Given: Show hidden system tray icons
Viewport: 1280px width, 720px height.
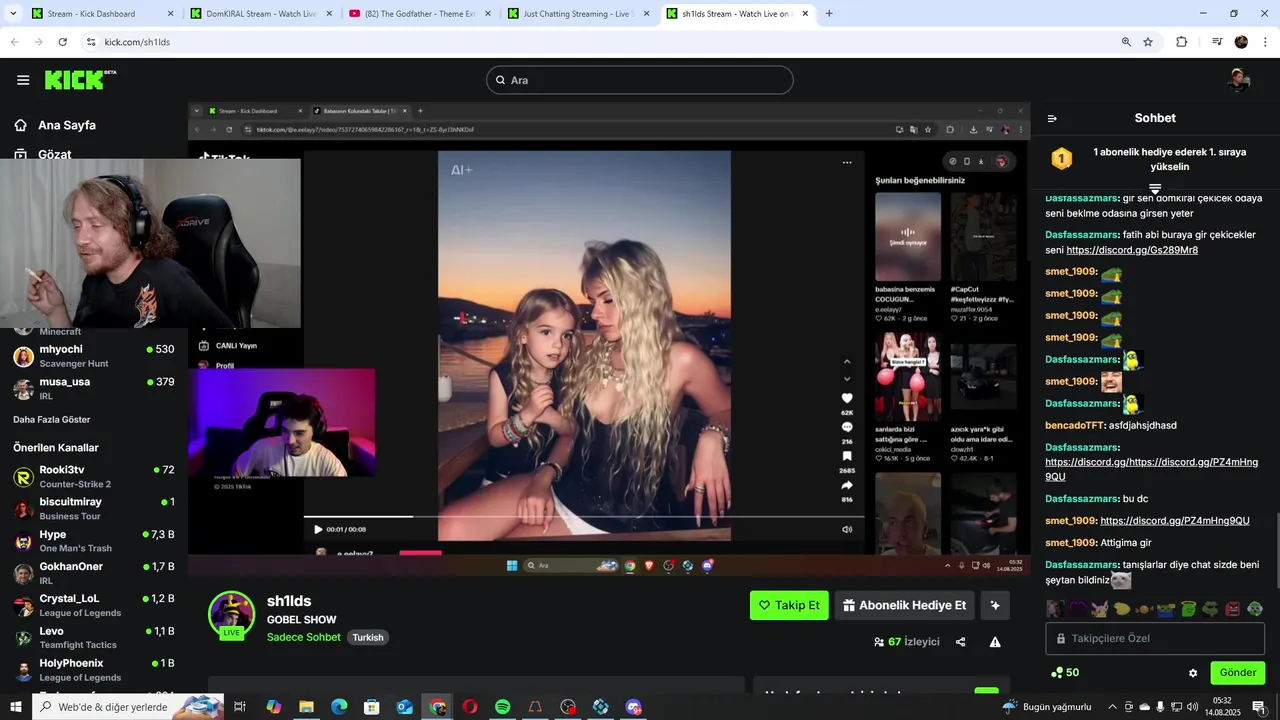Looking at the screenshot, I should 1112,707.
